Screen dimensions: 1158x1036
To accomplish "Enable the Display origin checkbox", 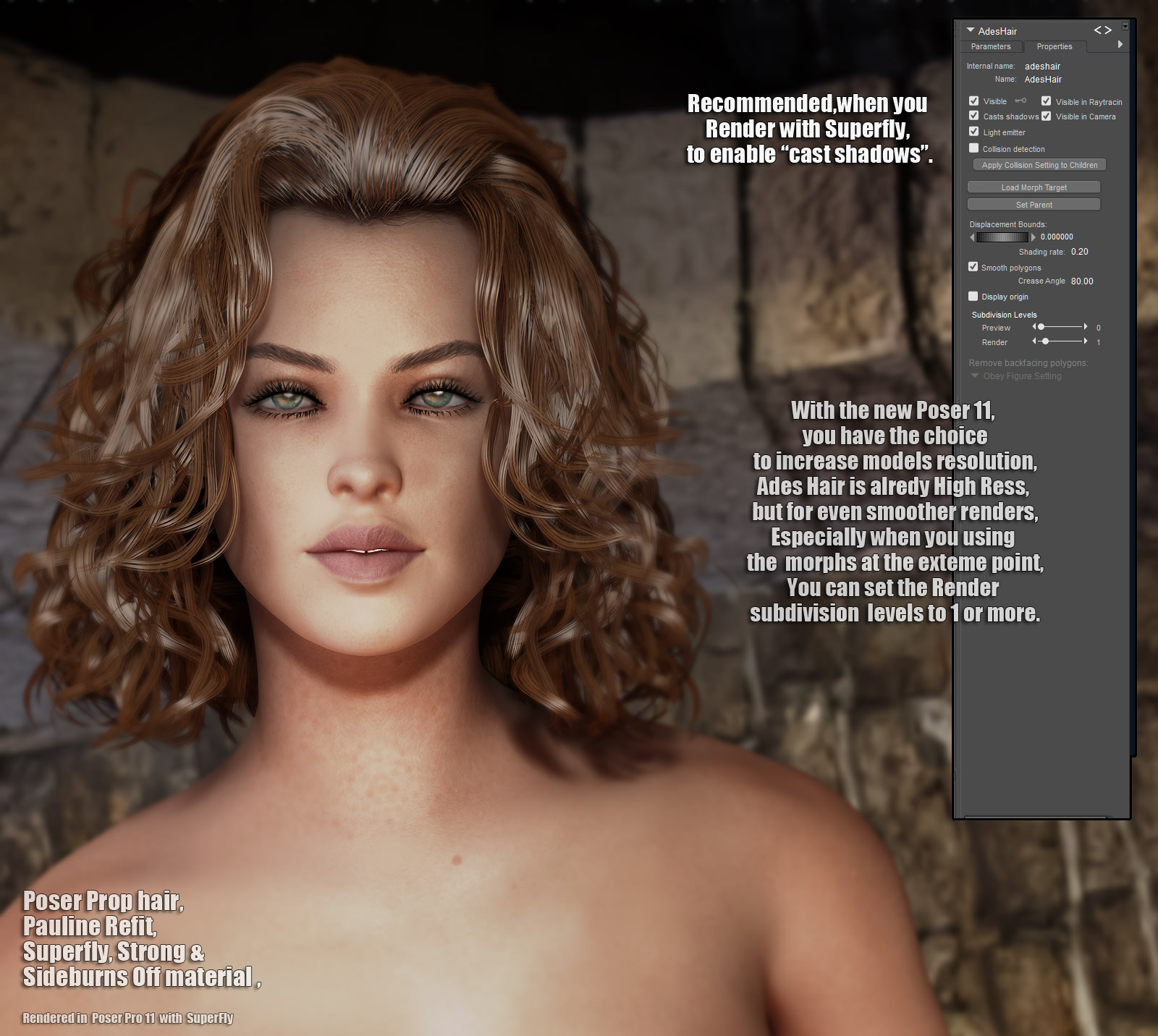I will point(973,297).
